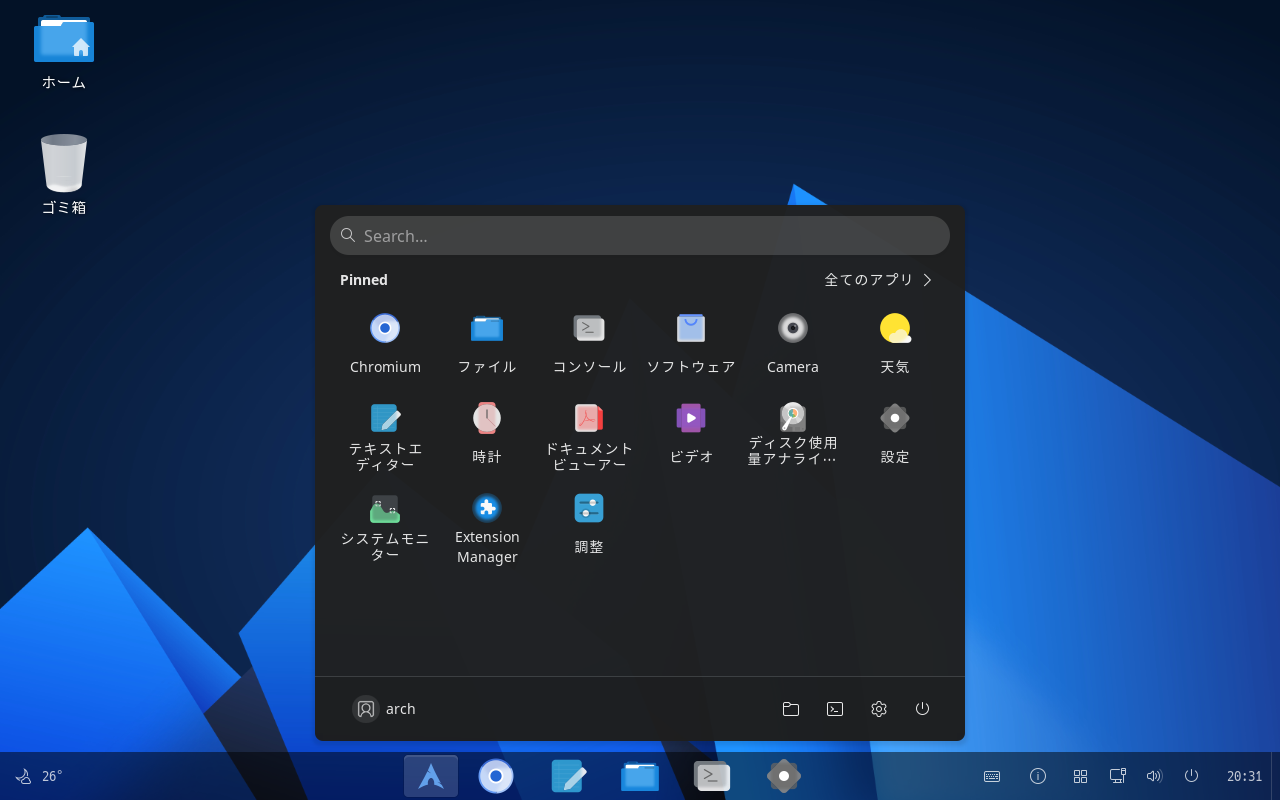Open ディスク使用量アナライザー app

point(793,436)
